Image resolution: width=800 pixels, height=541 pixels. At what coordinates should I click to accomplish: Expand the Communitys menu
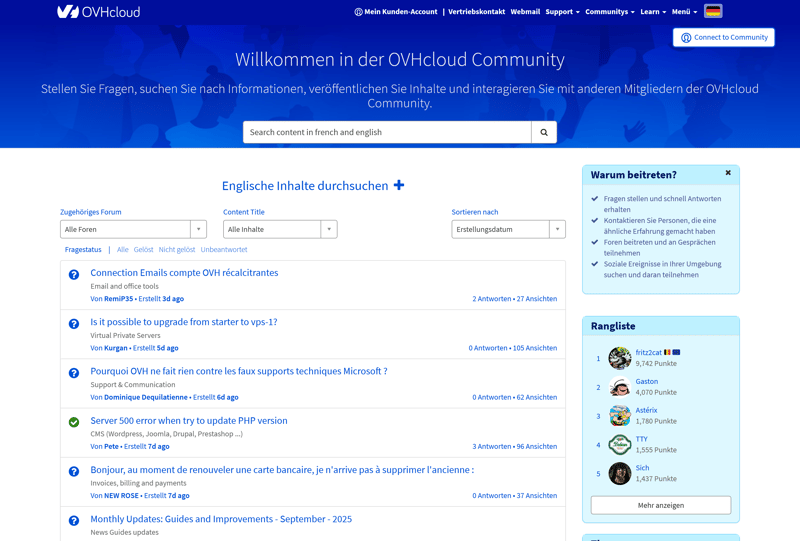(610, 12)
